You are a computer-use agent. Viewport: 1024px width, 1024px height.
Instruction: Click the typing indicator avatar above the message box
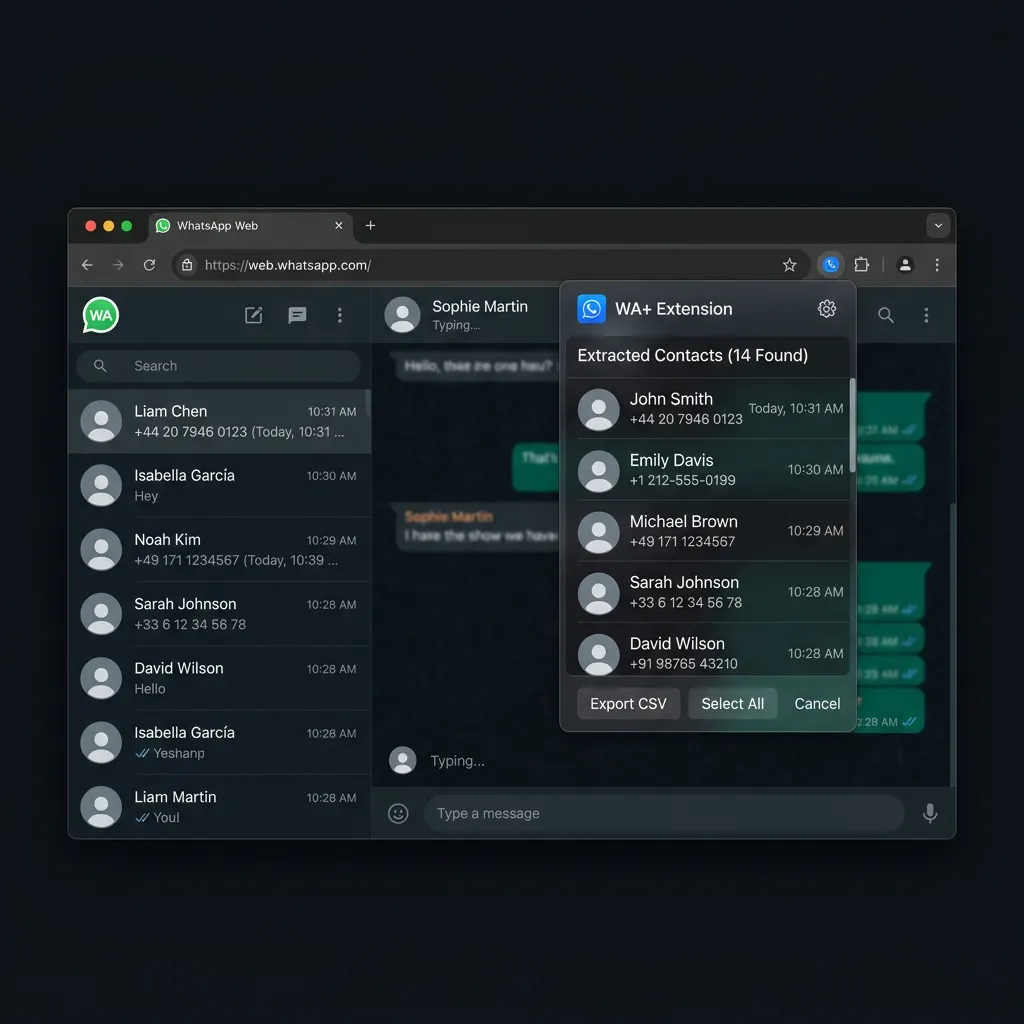[402, 760]
